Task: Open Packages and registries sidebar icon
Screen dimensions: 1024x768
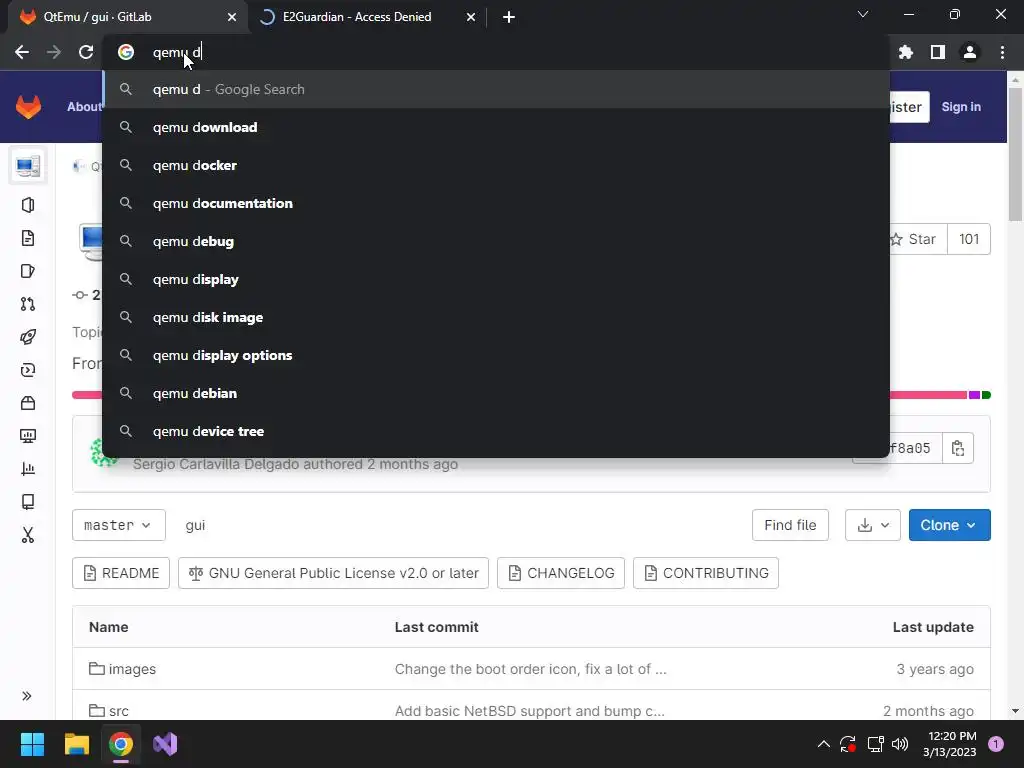Action: (27, 403)
